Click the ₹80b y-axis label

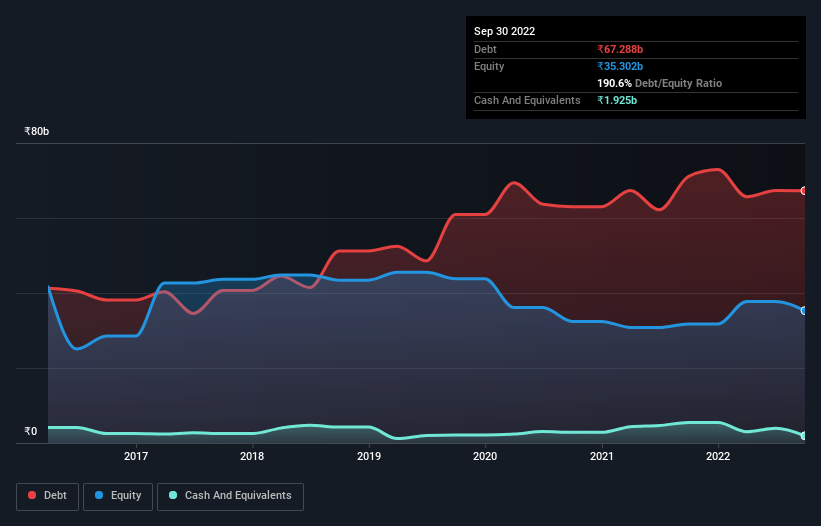pos(37,131)
